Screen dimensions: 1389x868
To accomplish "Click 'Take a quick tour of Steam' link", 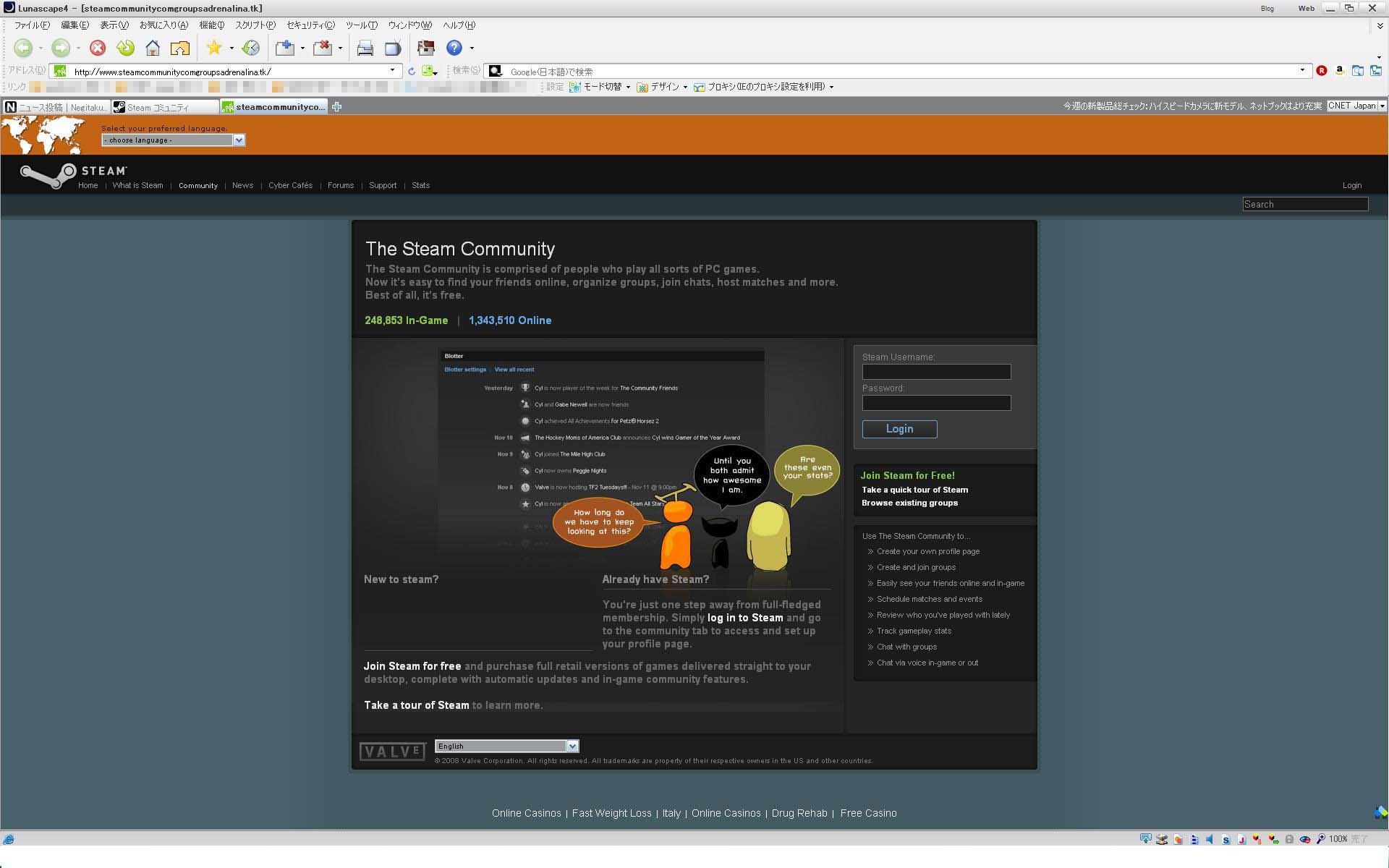I will (914, 490).
